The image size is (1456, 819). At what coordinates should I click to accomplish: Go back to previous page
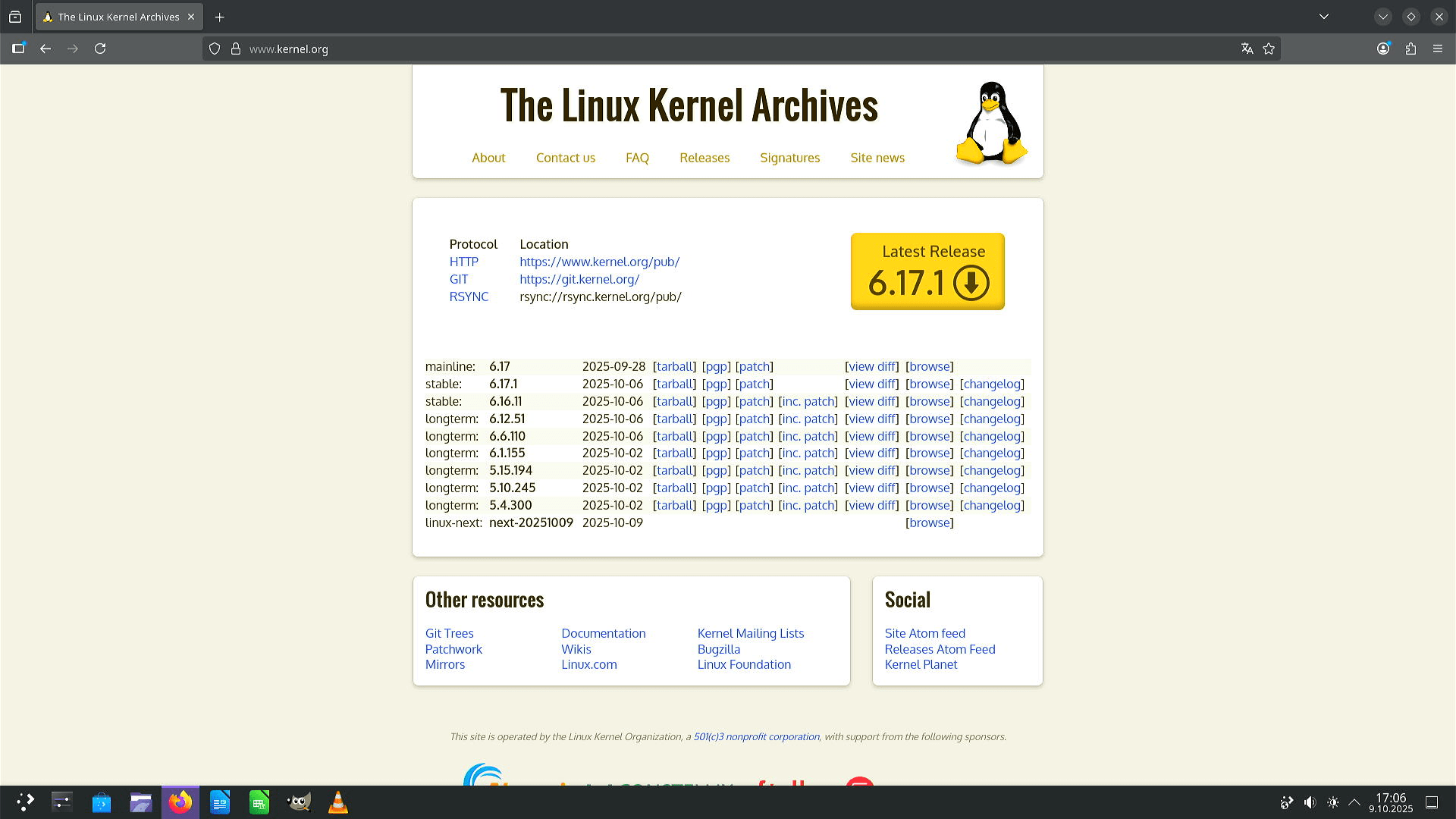point(45,49)
